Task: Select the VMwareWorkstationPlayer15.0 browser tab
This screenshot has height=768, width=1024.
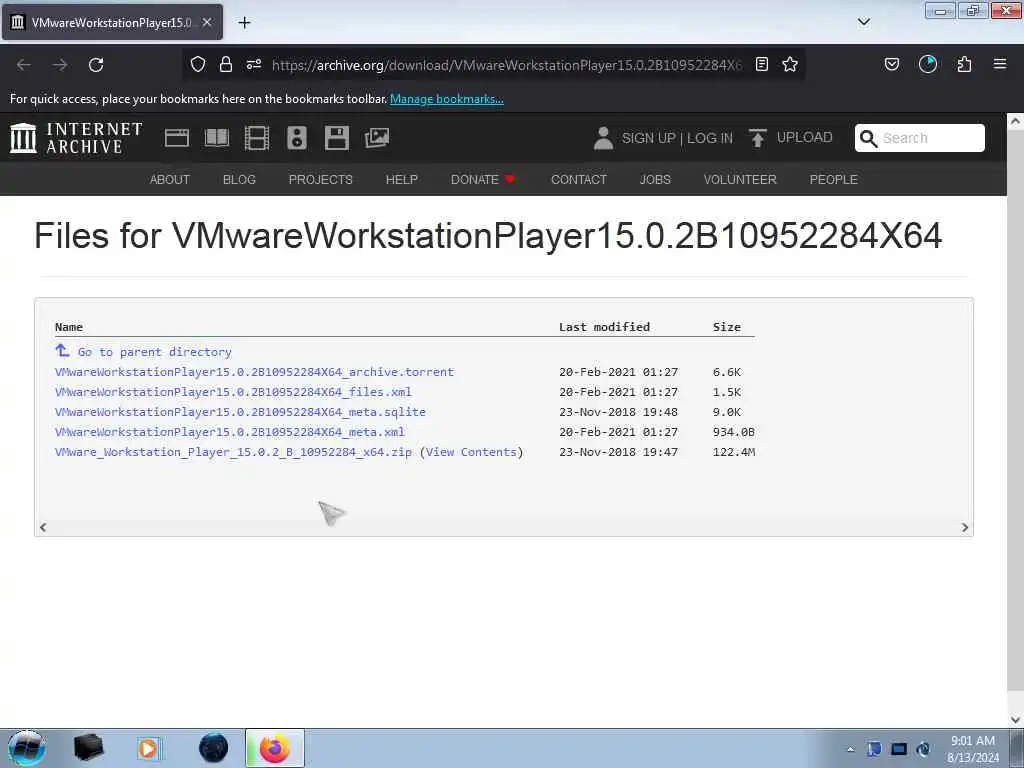Action: [112, 22]
